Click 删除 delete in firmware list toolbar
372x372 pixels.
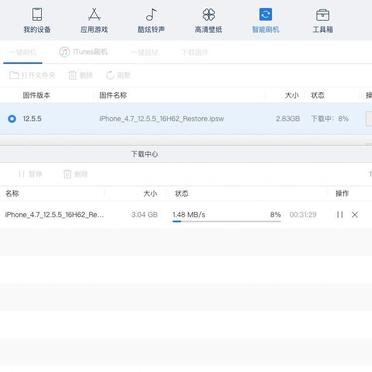point(80,75)
